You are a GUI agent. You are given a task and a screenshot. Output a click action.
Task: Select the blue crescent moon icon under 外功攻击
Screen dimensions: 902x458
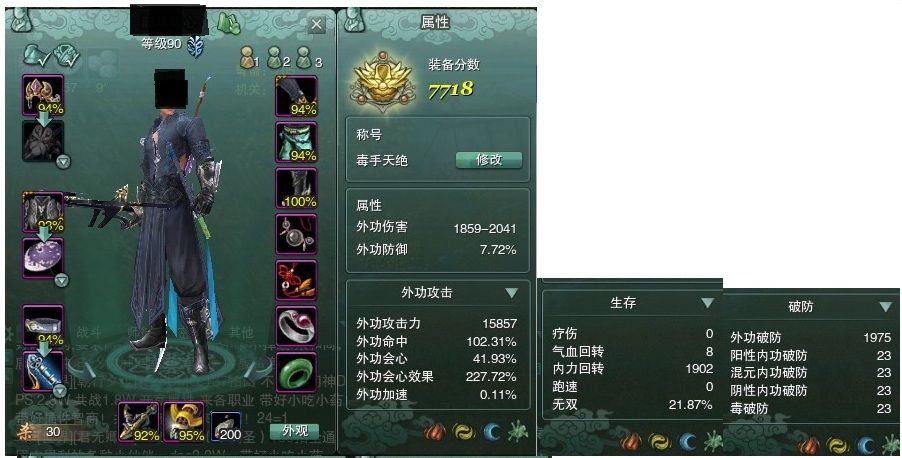pyautogui.click(x=491, y=432)
